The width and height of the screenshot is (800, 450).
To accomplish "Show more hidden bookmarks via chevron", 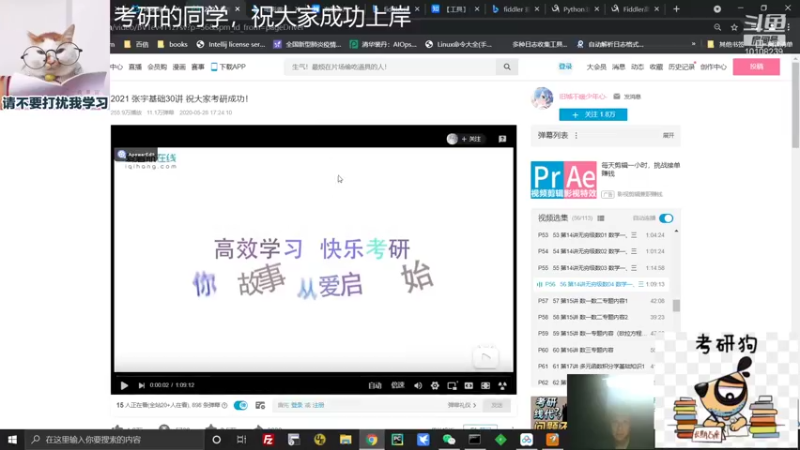I will pyautogui.click(x=693, y=44).
